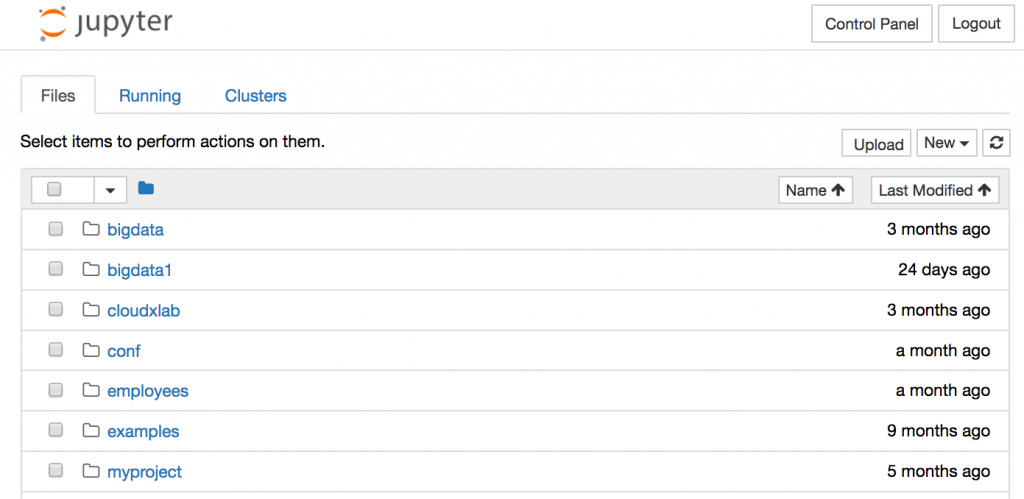The image size is (1024, 499).
Task: Open the New dropdown menu
Action: pos(947,143)
